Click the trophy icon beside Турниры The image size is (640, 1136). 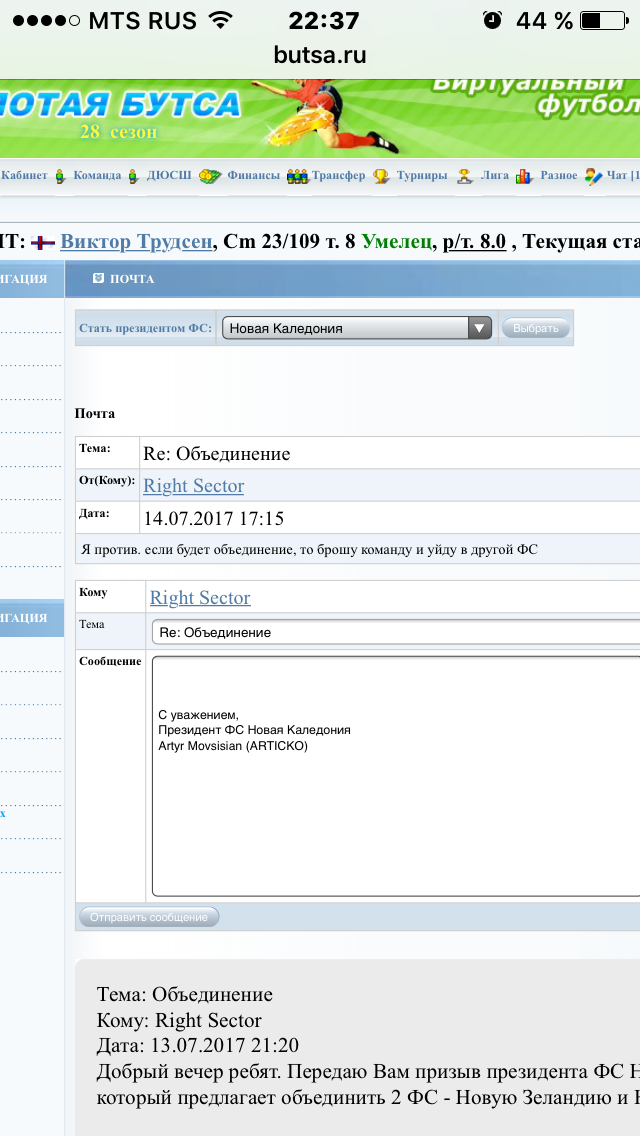pos(381,176)
